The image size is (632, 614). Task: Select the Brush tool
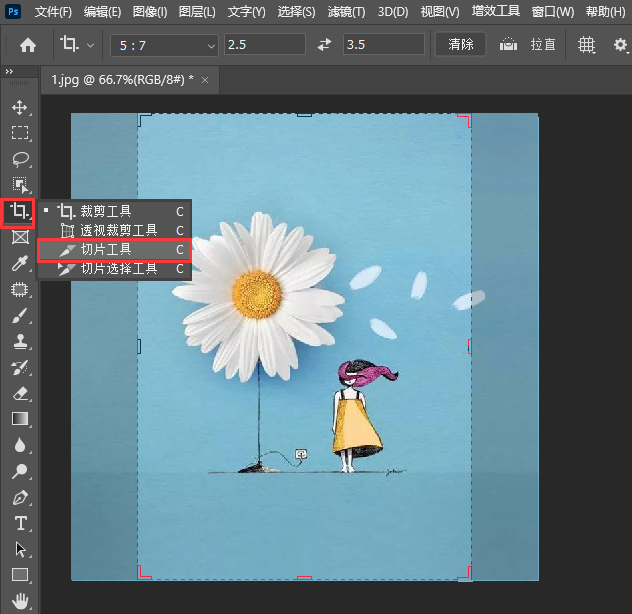(x=19, y=316)
